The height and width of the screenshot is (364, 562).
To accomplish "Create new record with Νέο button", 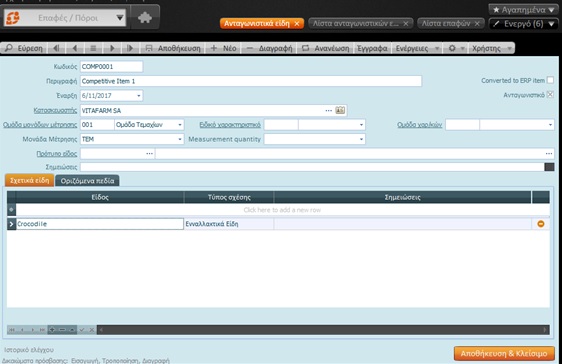I will (x=223, y=48).
